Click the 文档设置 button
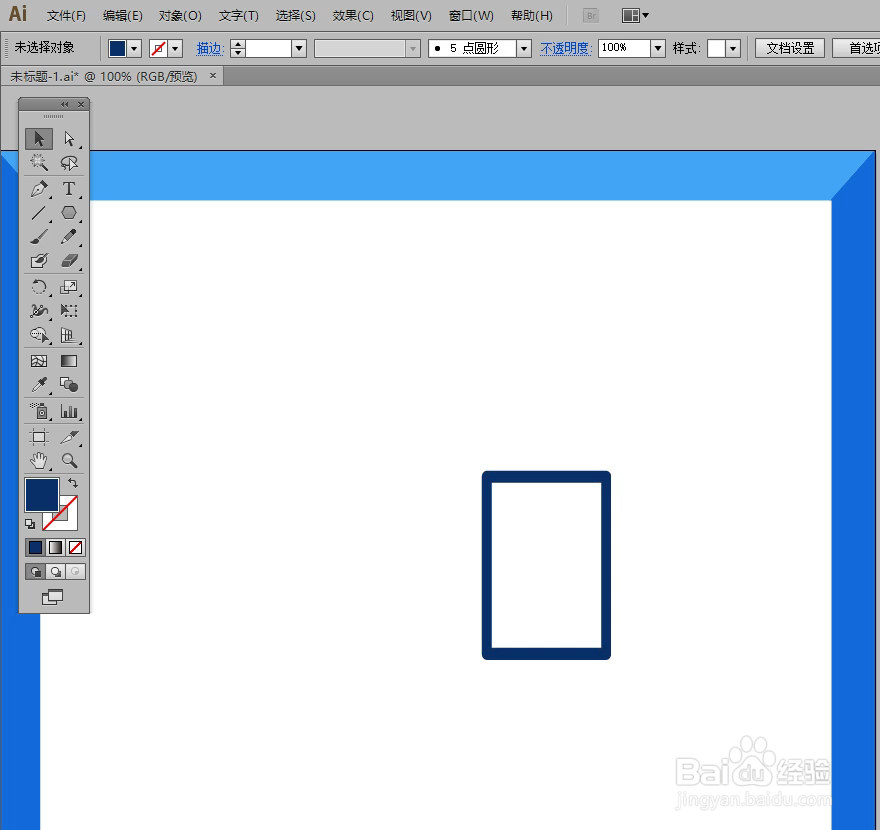 [790, 48]
